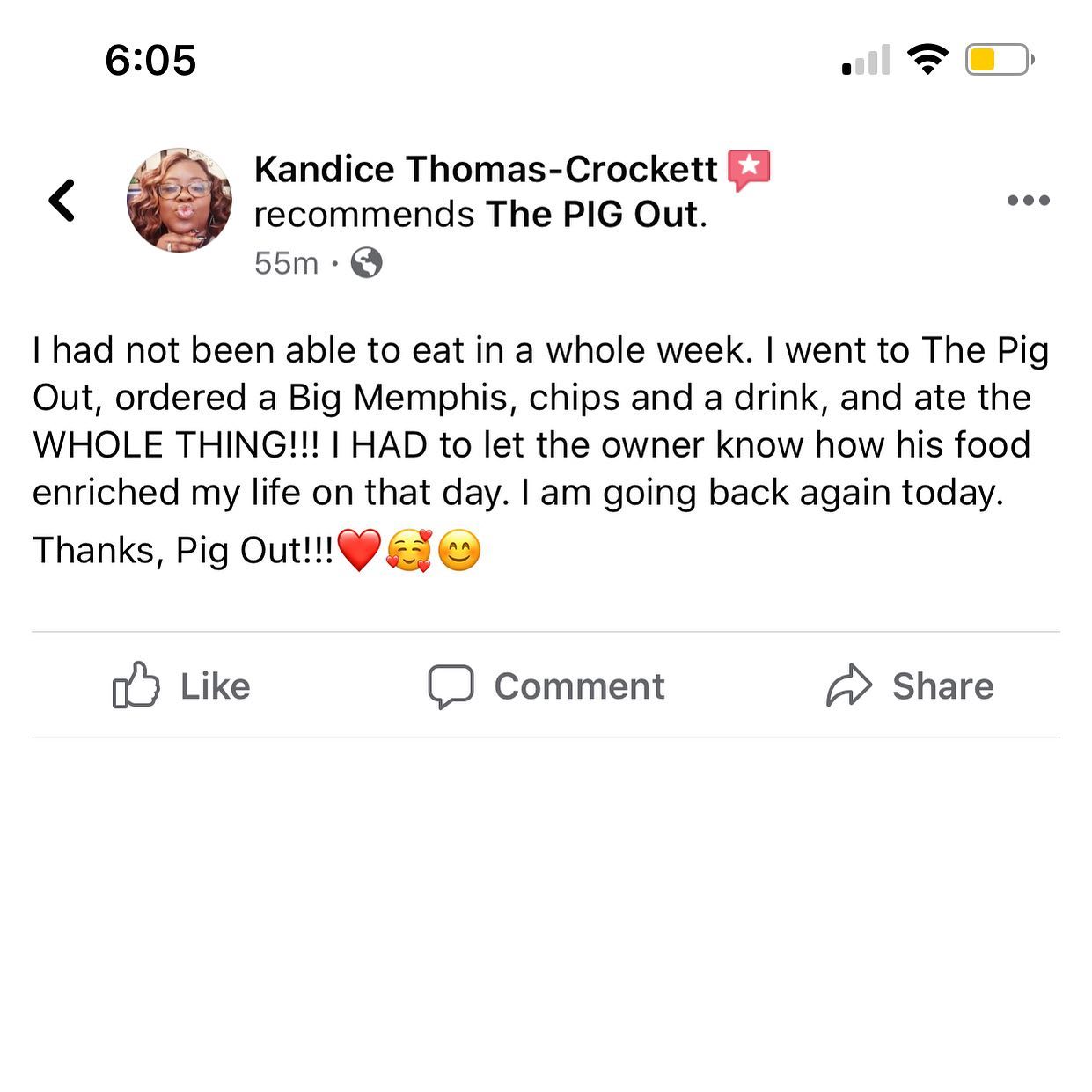Tap the red heart emoji
The height and width of the screenshot is (1092, 1092).
[x=359, y=551]
